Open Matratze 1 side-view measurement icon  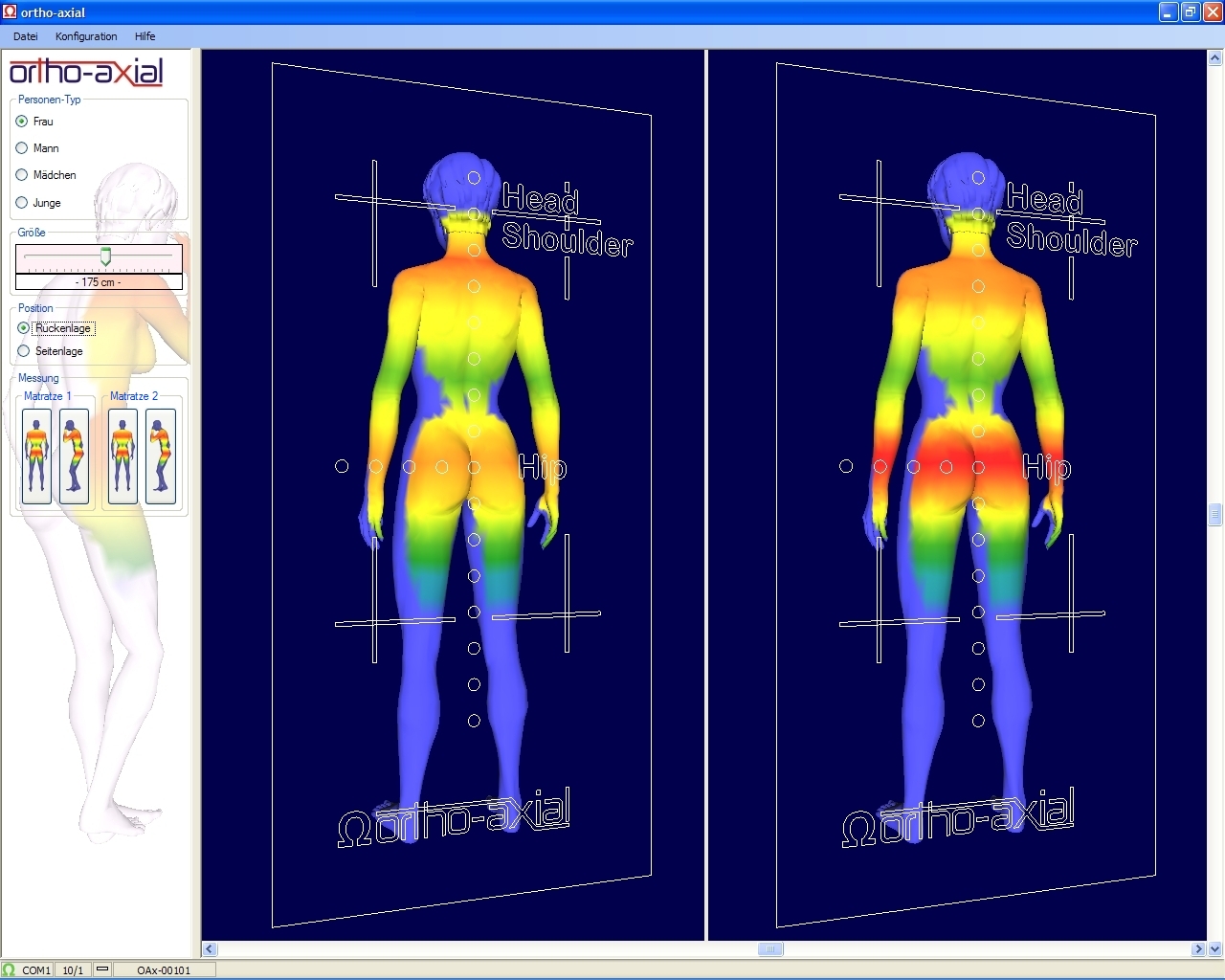coord(74,456)
